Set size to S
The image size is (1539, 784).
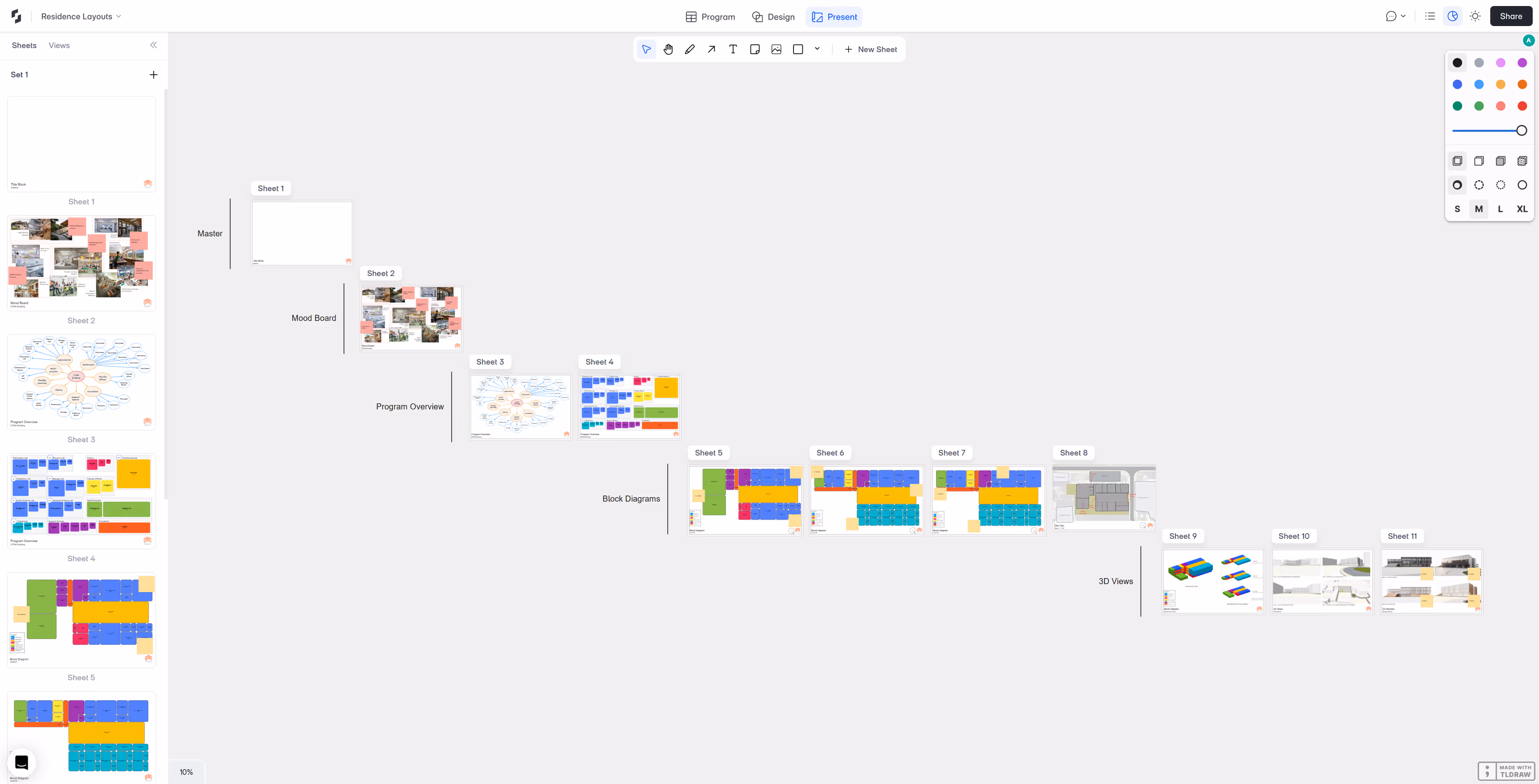coord(1457,209)
